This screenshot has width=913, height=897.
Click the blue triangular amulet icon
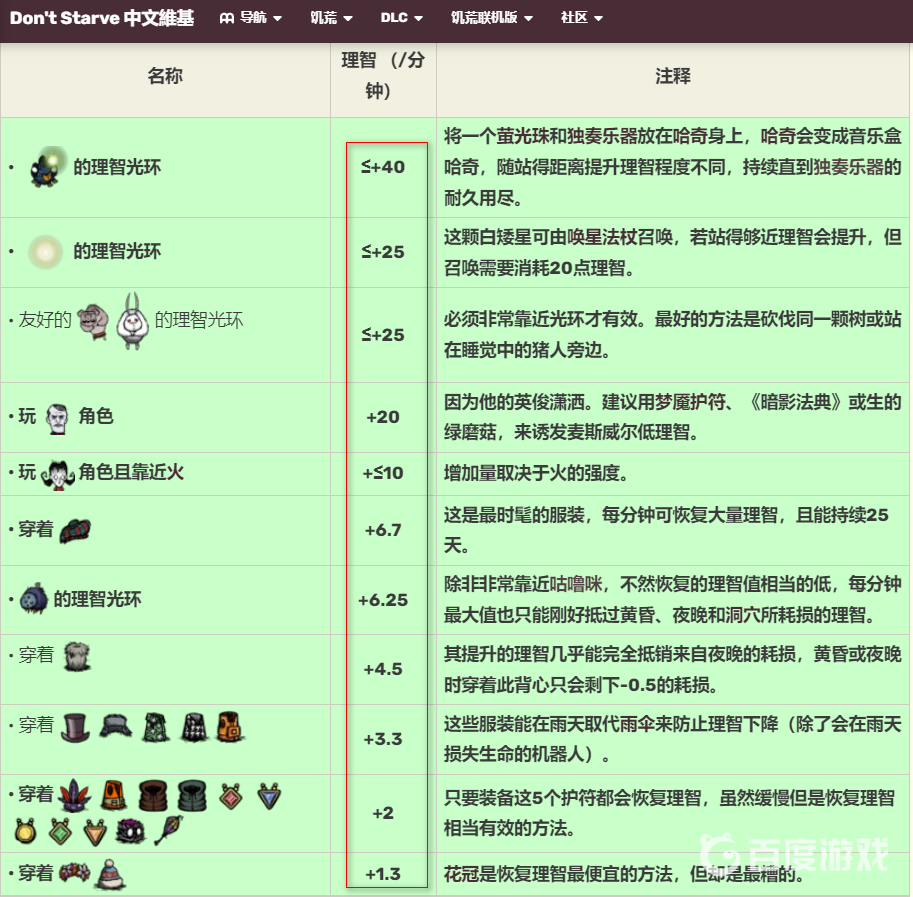point(269,796)
